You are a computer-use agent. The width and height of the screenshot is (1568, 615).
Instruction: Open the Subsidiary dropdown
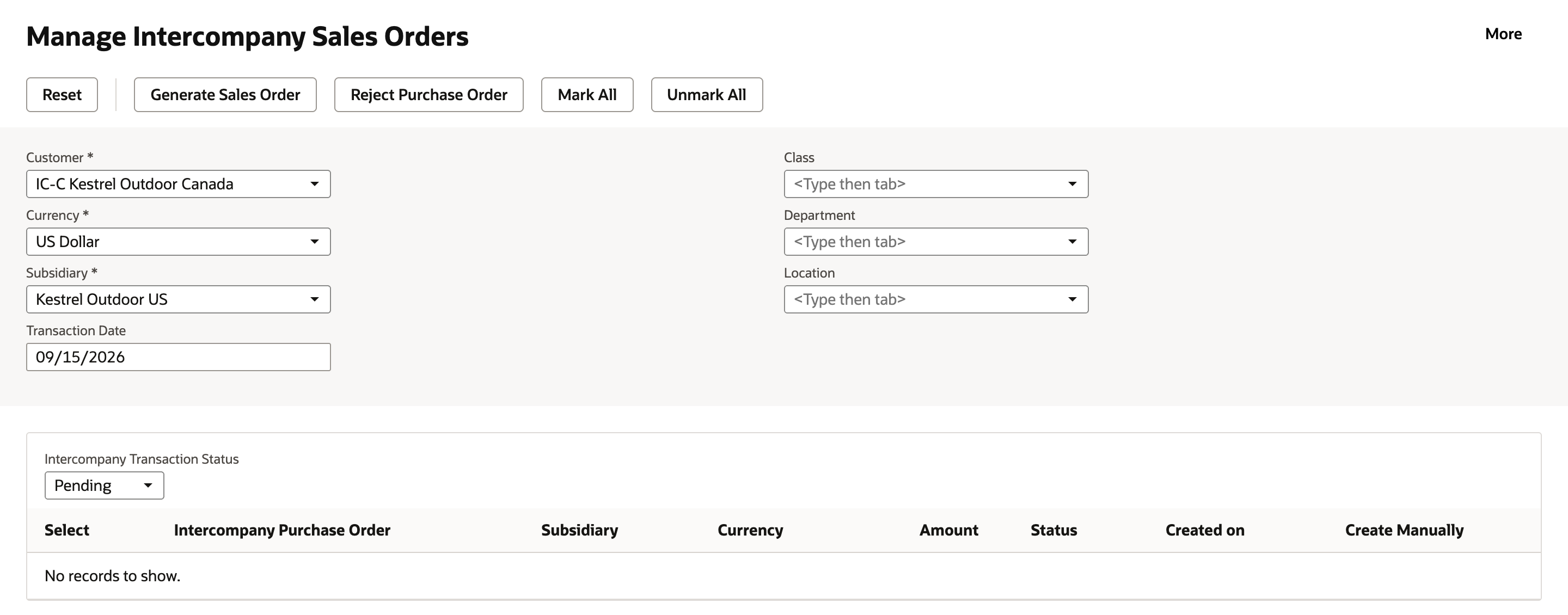(179, 299)
